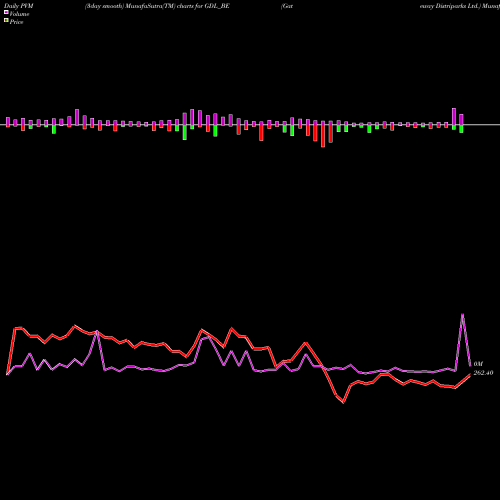
Task: Click the 'Daily PVM' title text
Action: (19, 6)
